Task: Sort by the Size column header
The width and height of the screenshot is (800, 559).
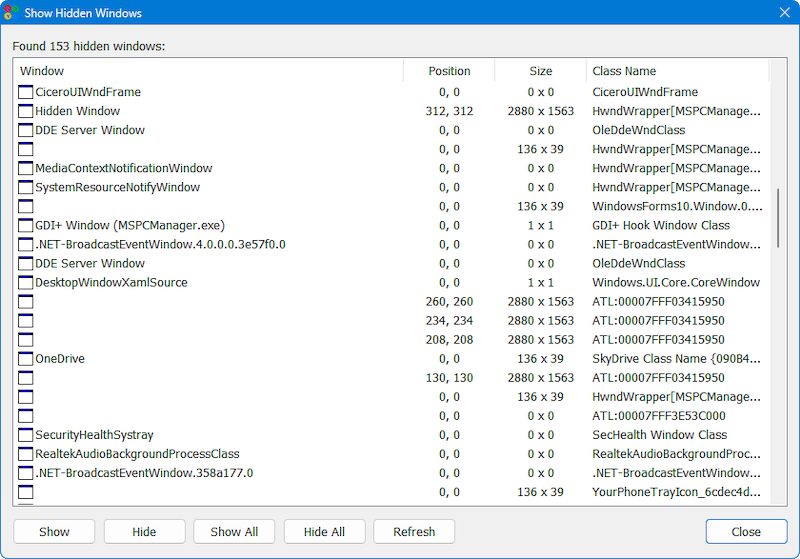Action: [540, 71]
